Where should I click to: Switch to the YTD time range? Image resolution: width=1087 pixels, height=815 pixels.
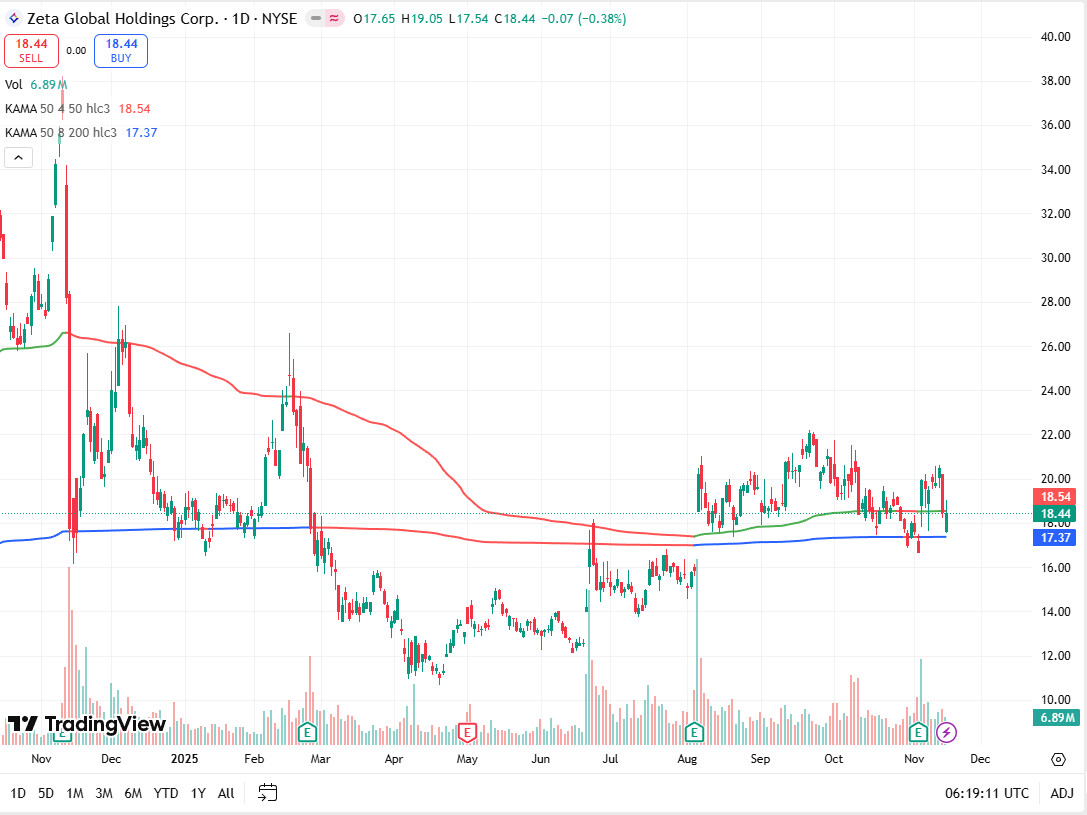(x=166, y=793)
